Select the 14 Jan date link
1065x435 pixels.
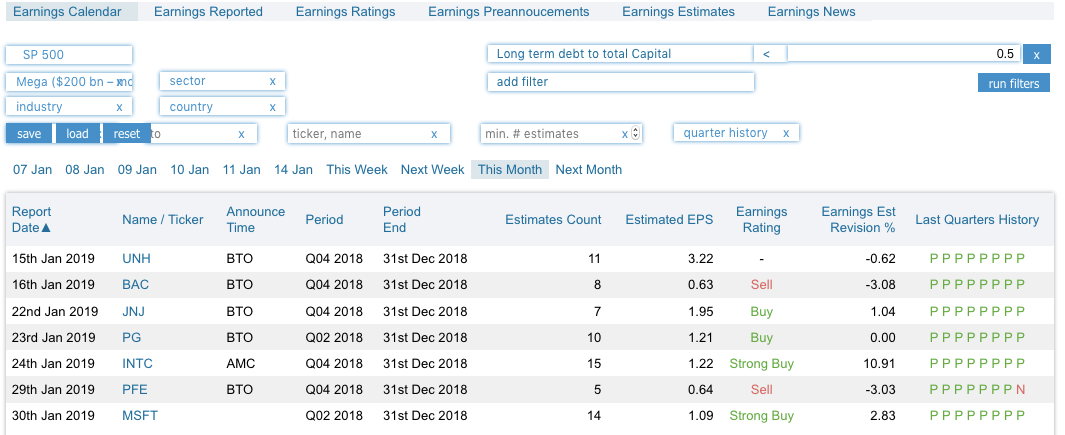pyautogui.click(x=293, y=169)
